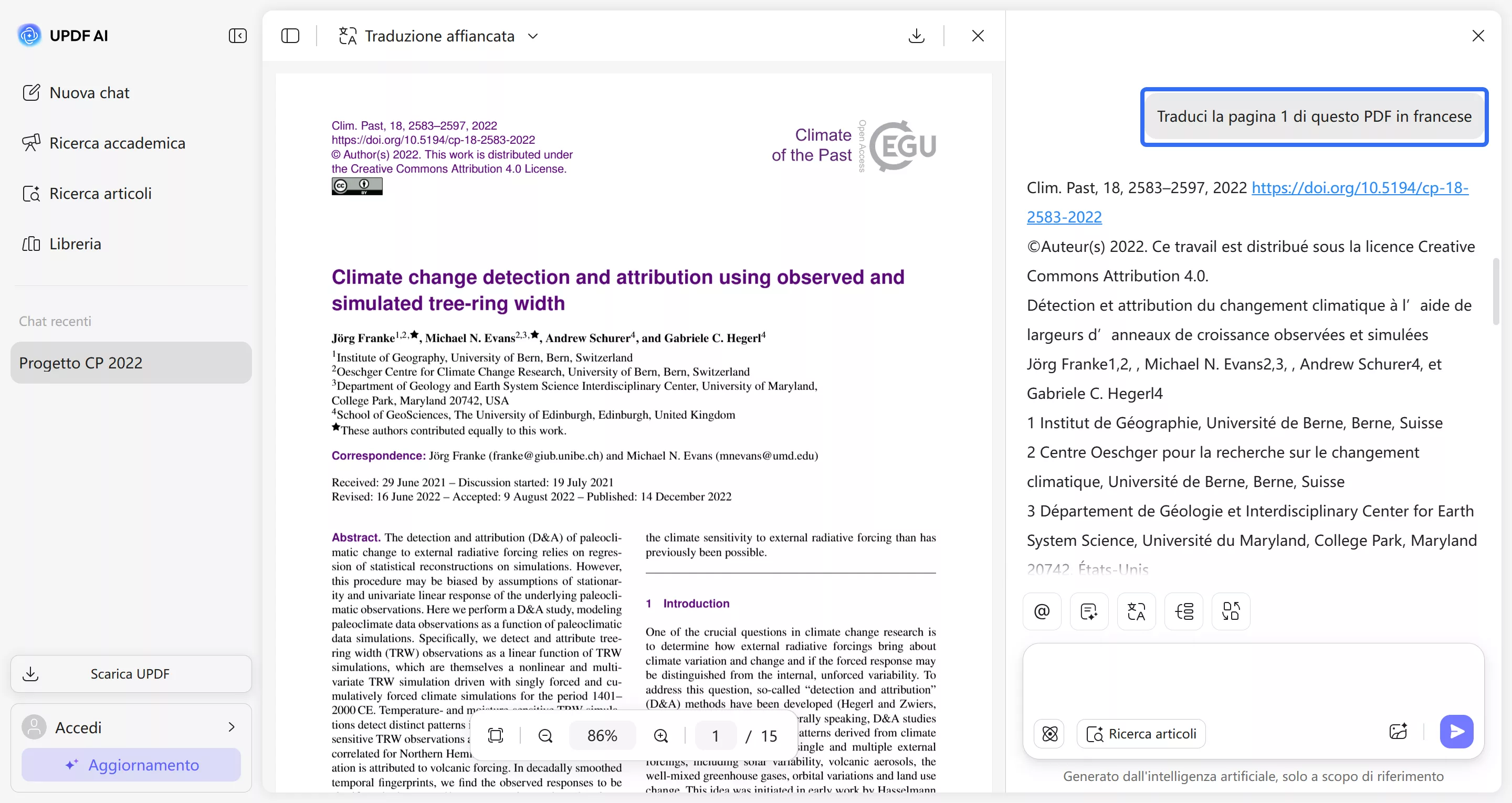Open Libreria in the sidebar

(x=75, y=244)
